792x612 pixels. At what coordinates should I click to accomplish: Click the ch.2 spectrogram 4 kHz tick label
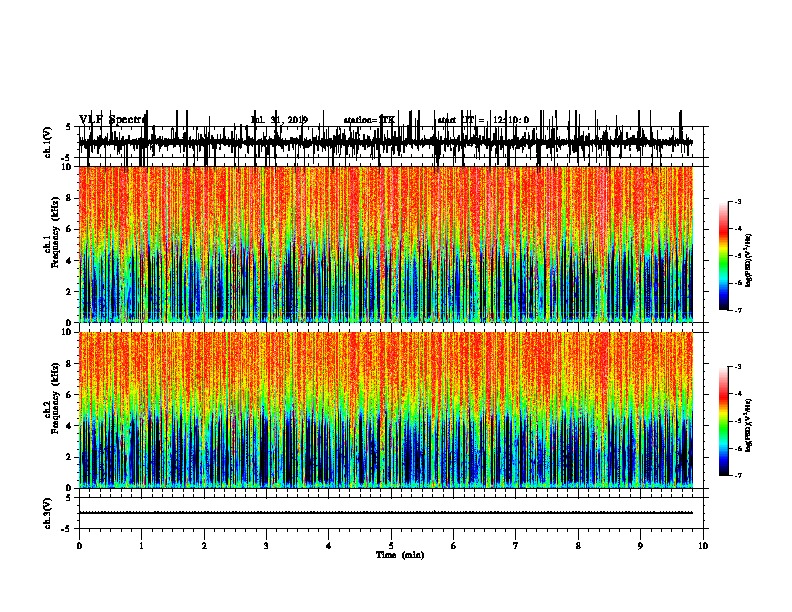point(69,426)
